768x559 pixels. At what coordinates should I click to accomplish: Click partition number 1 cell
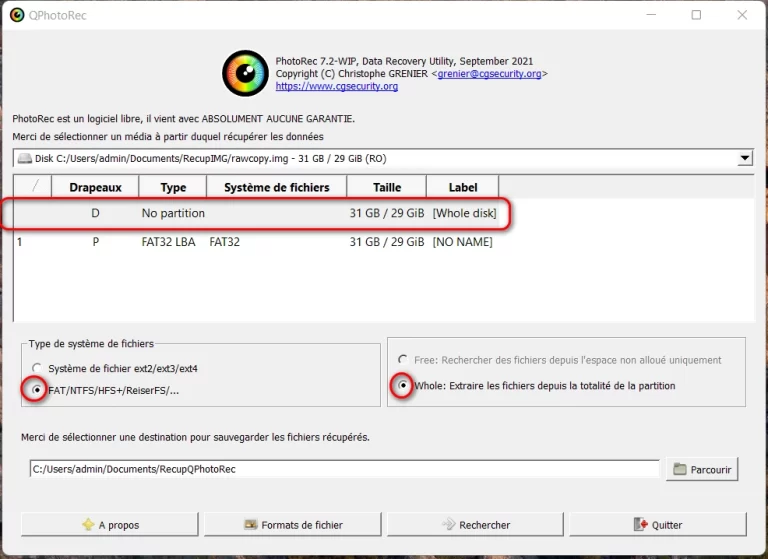(20, 242)
